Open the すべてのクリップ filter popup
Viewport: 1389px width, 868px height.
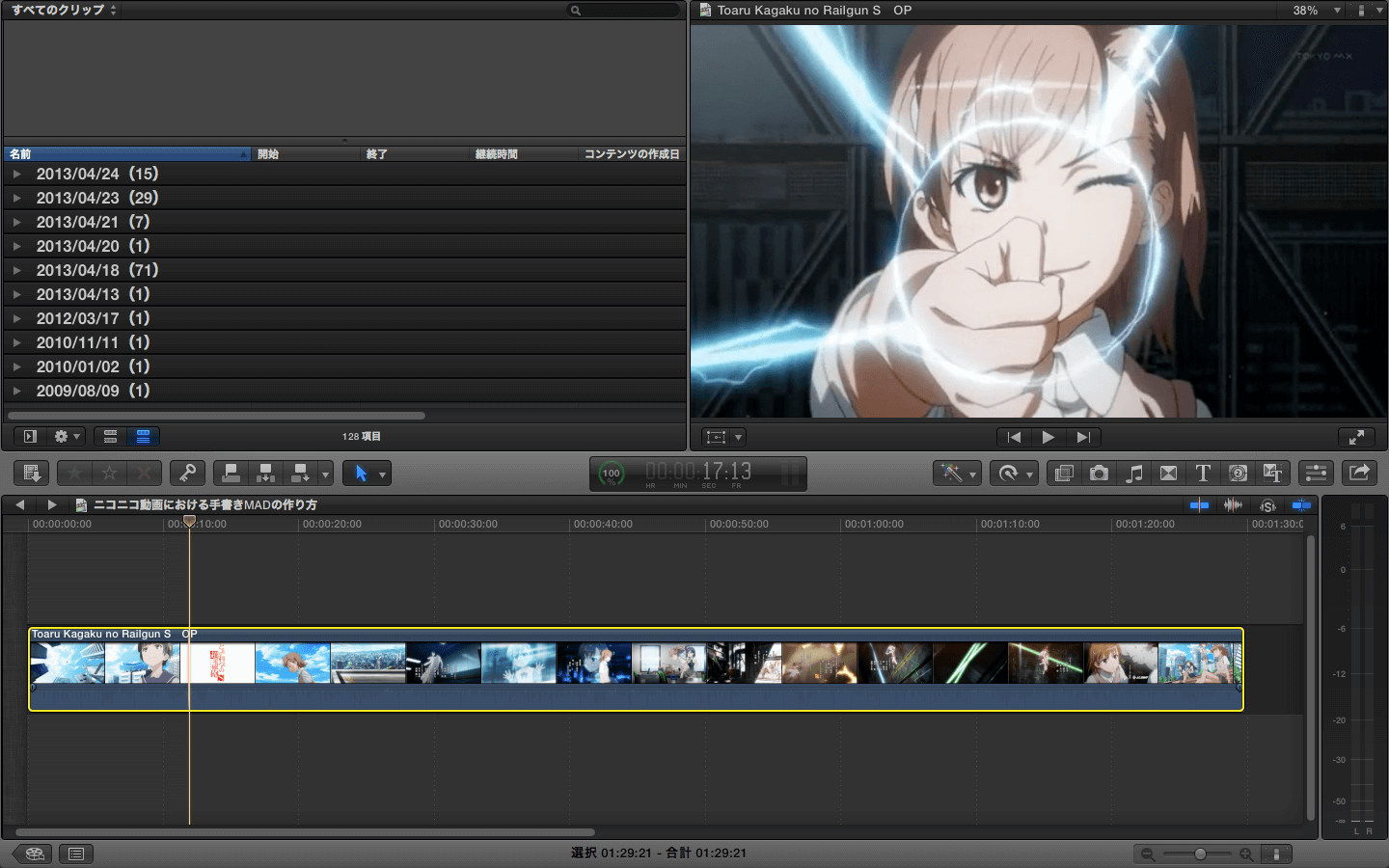[64, 10]
